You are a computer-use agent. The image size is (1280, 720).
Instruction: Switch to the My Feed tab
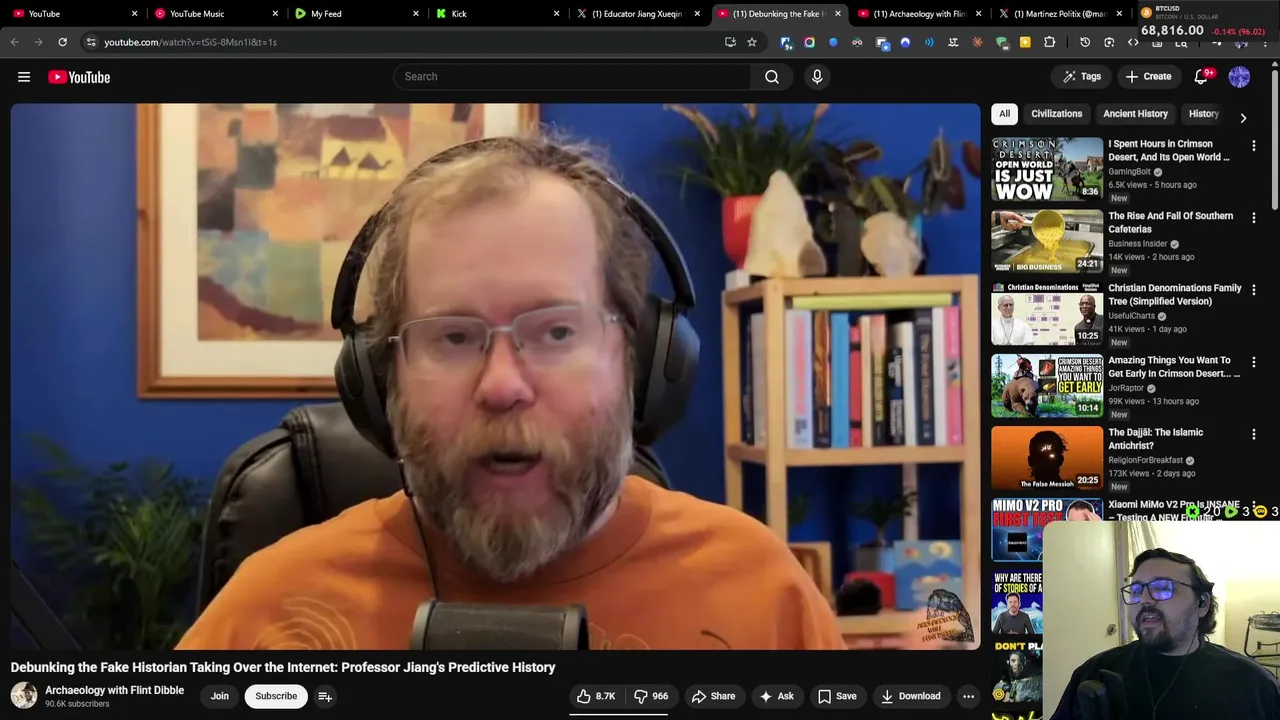click(355, 14)
